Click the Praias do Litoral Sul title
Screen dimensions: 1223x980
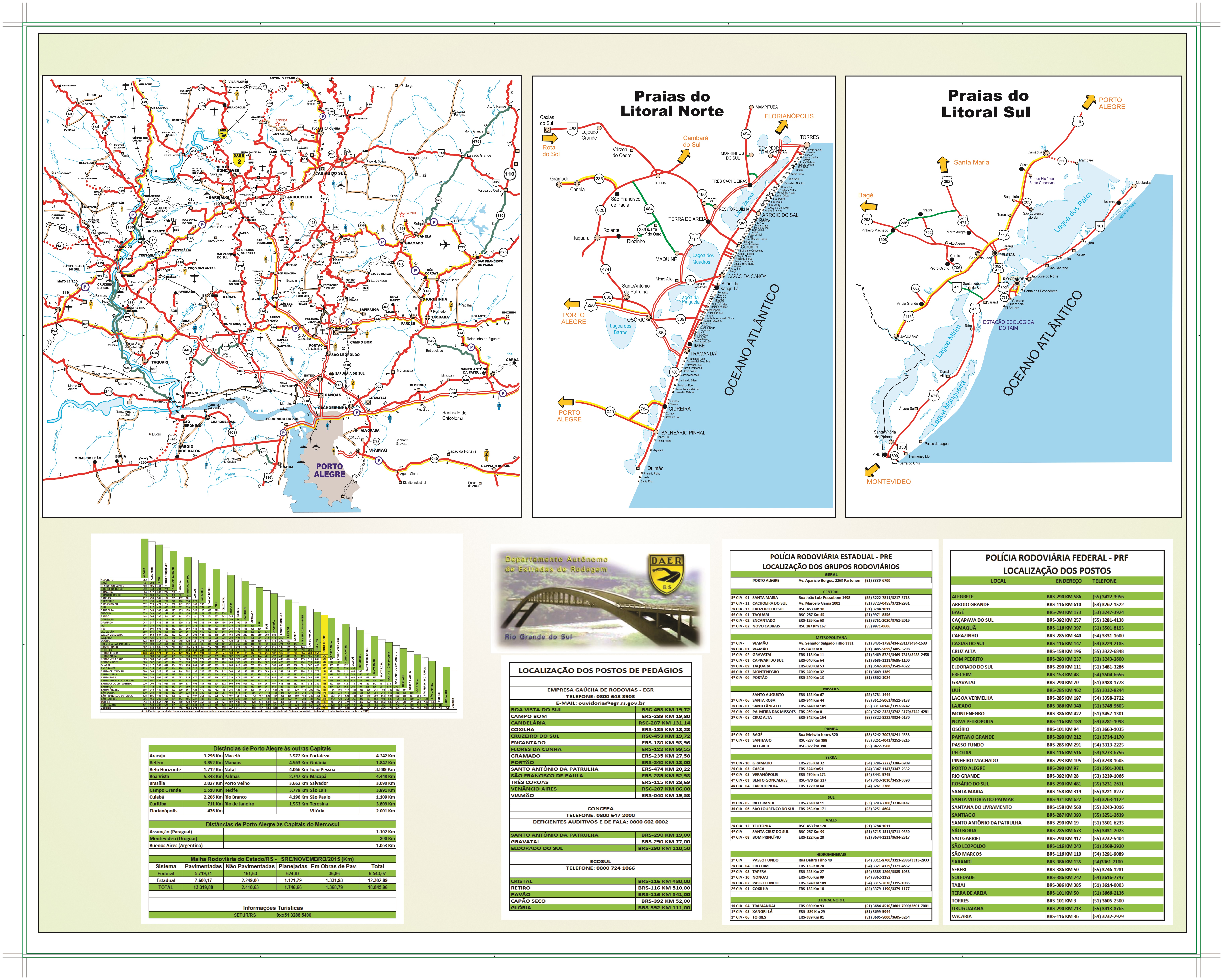[986, 104]
